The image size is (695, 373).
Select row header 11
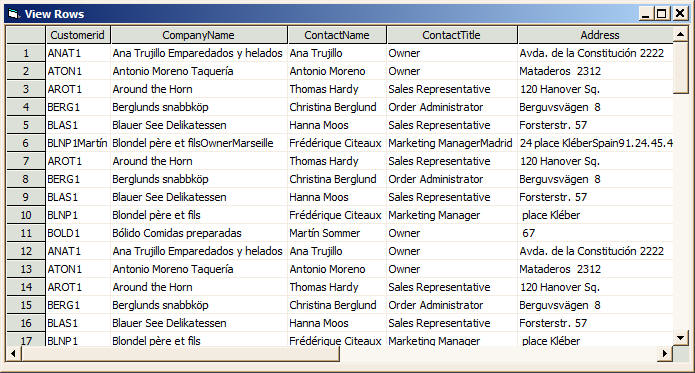(26, 233)
